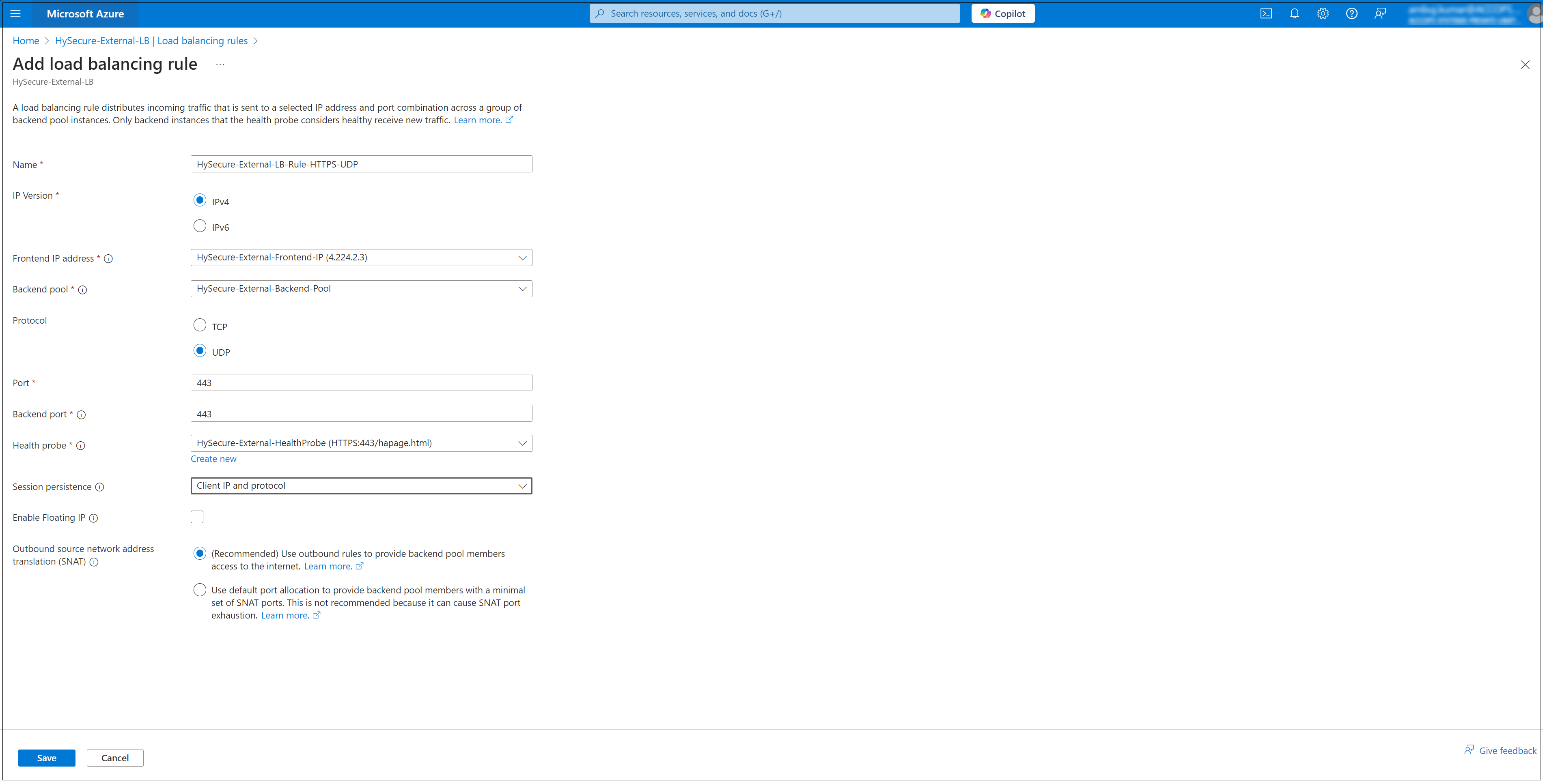Open HySecure-External-LB Load balancing rules breadcrumb
Image resolution: width=1543 pixels, height=784 pixels.
pos(151,41)
